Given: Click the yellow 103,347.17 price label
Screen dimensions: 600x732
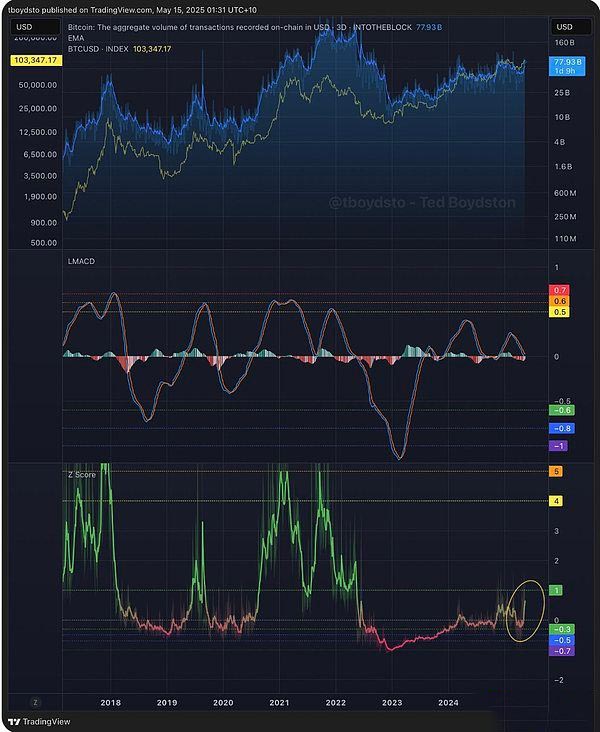Looking at the screenshot, I should click(34, 61).
